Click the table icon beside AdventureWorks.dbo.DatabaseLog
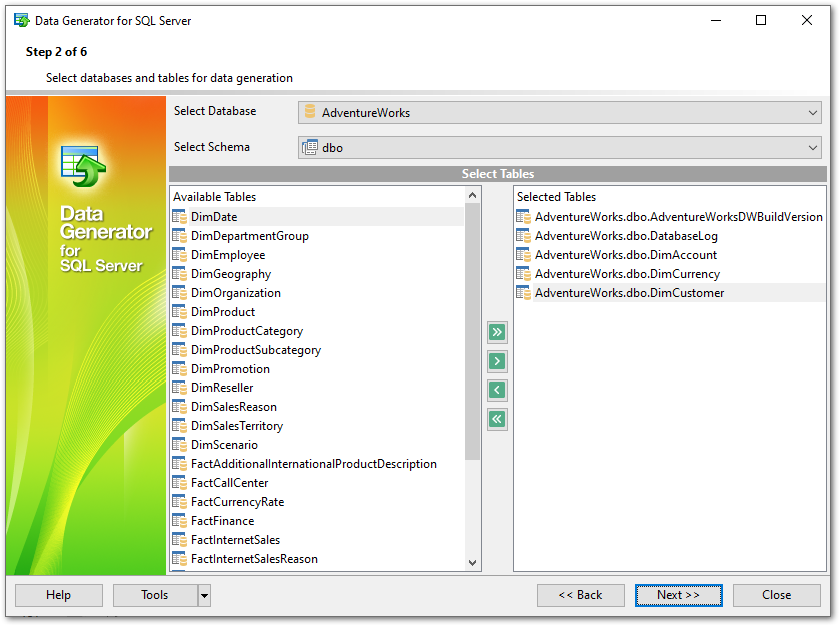 tap(523, 236)
